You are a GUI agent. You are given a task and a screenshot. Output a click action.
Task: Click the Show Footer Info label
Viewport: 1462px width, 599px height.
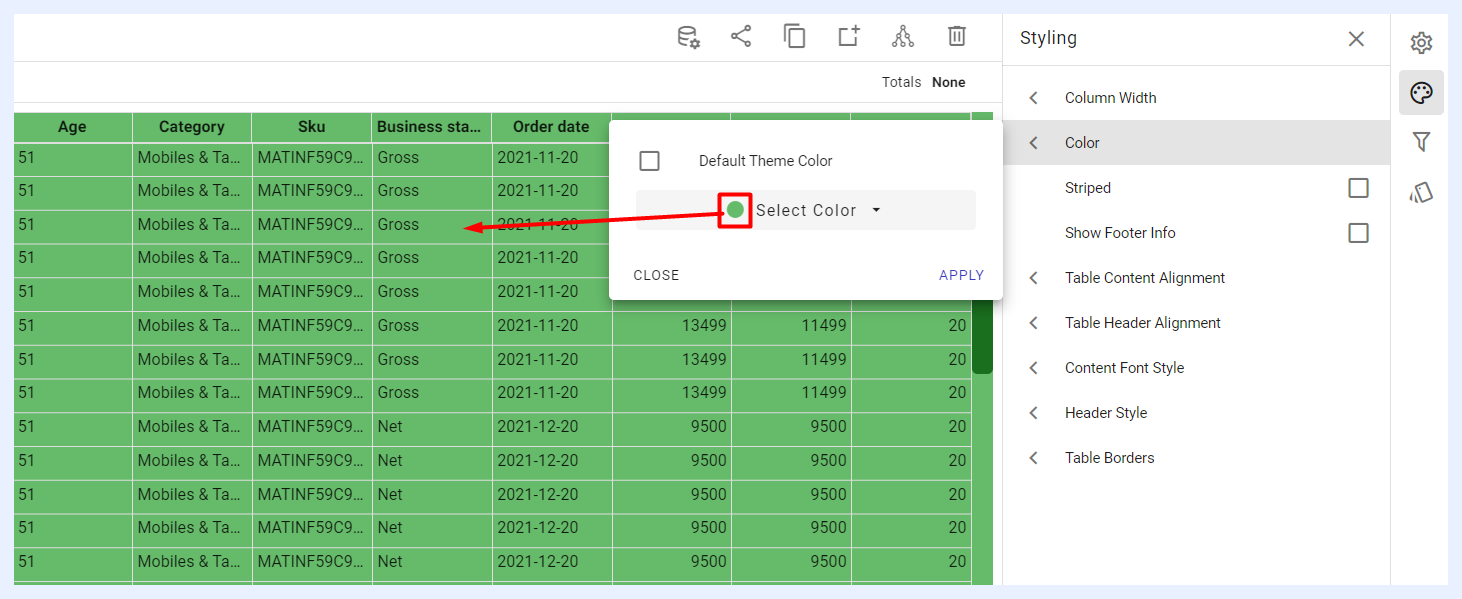click(x=1120, y=233)
